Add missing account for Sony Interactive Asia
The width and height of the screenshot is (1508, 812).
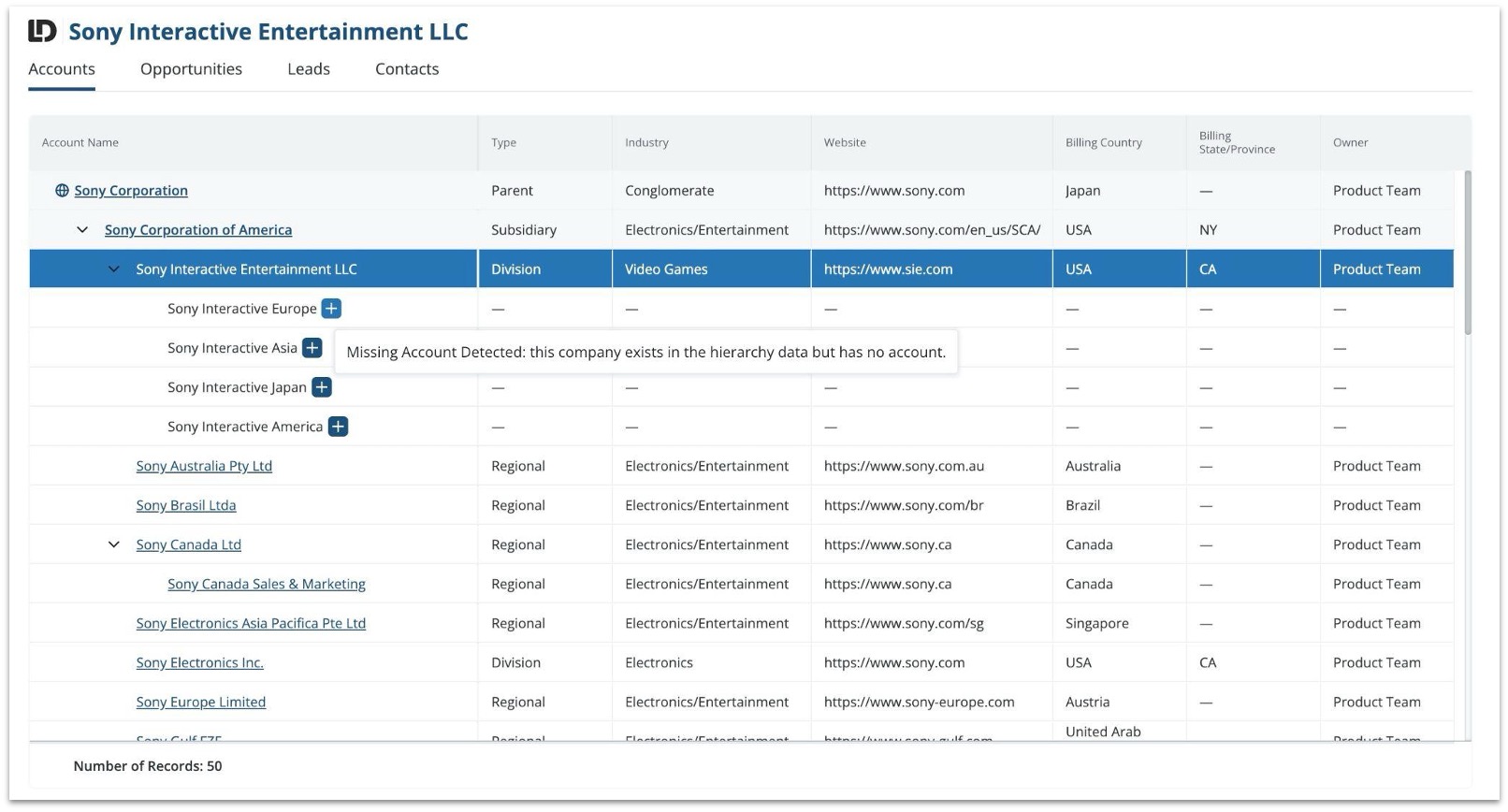tap(312, 348)
